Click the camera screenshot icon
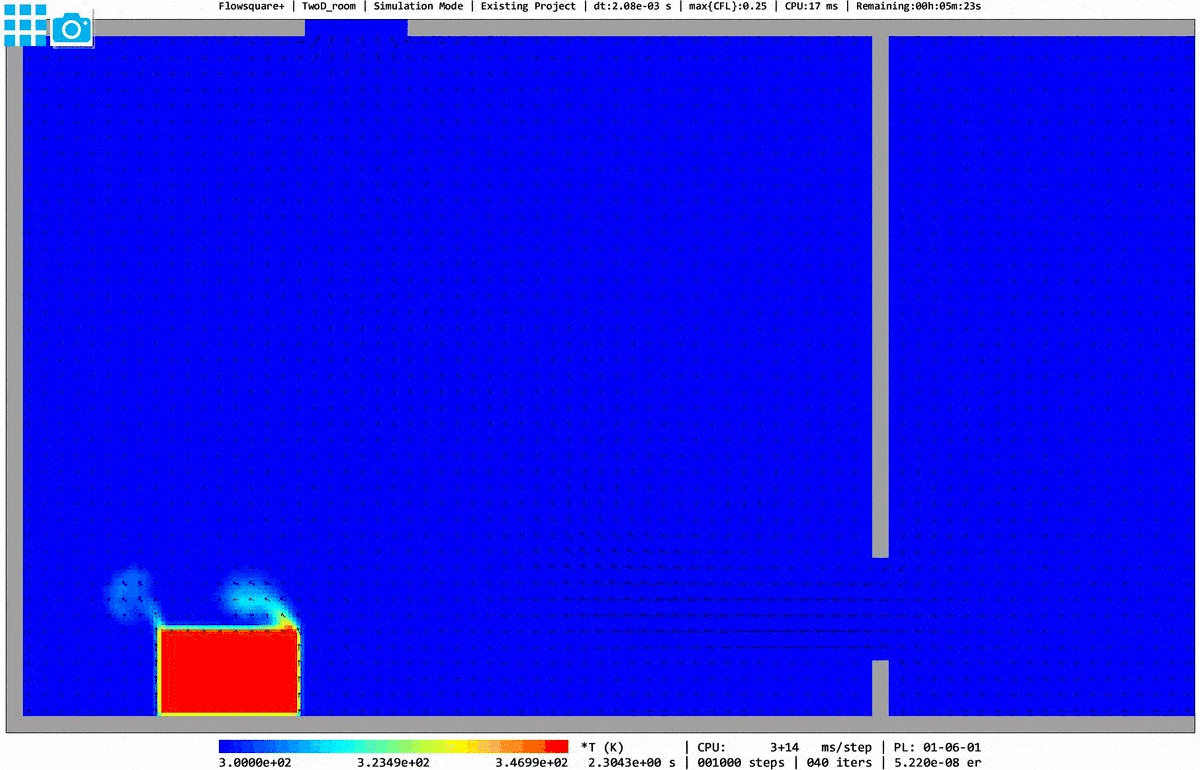 click(71, 27)
